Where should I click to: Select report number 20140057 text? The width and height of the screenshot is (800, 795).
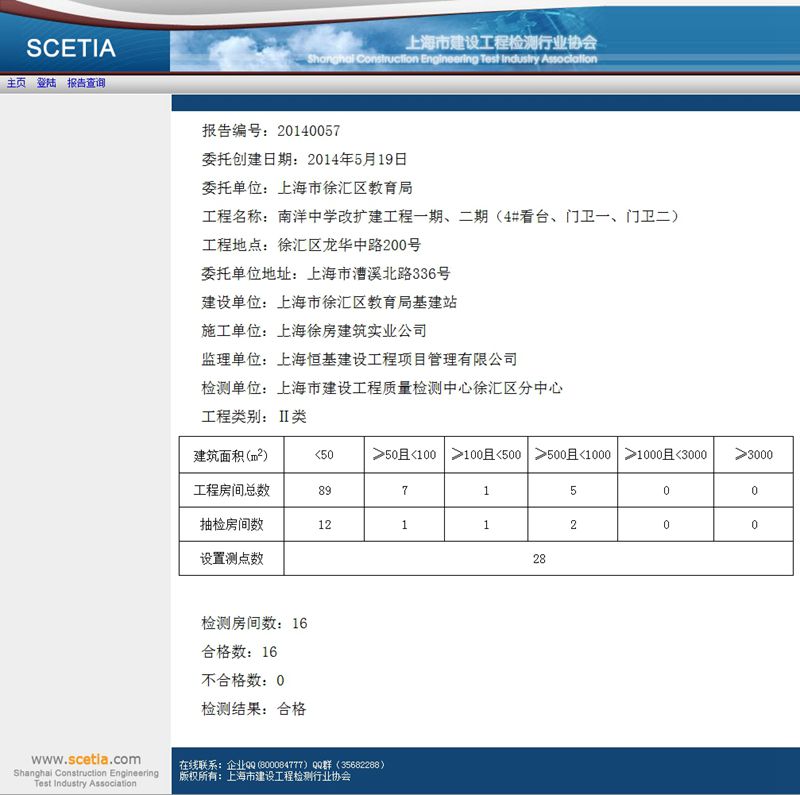pos(309,131)
